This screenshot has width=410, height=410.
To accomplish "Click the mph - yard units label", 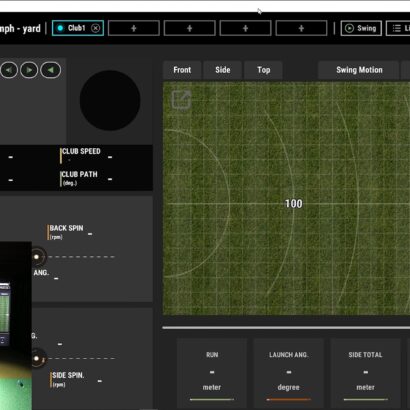I will point(20,29).
